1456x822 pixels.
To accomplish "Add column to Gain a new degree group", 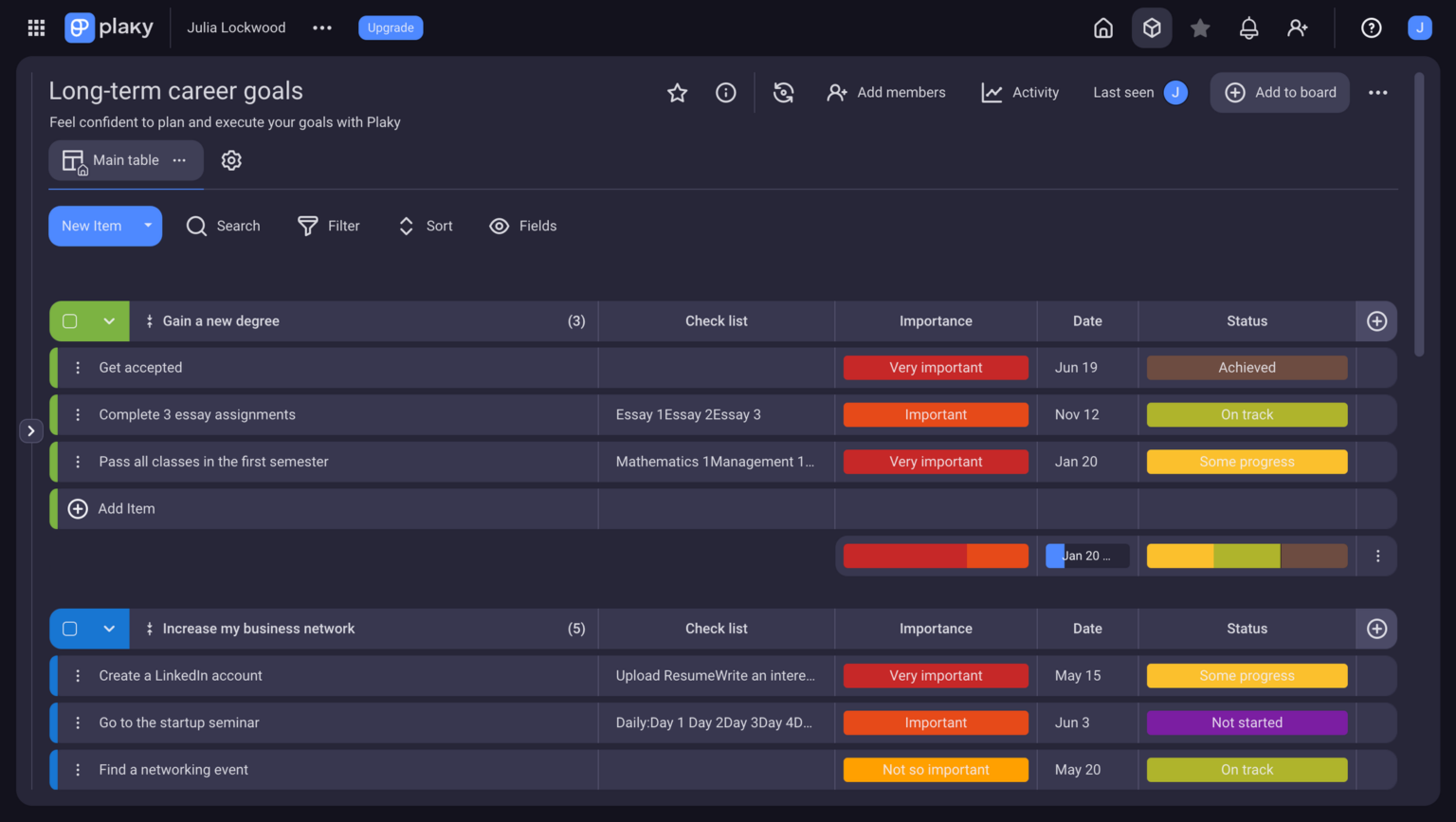I will click(x=1376, y=321).
